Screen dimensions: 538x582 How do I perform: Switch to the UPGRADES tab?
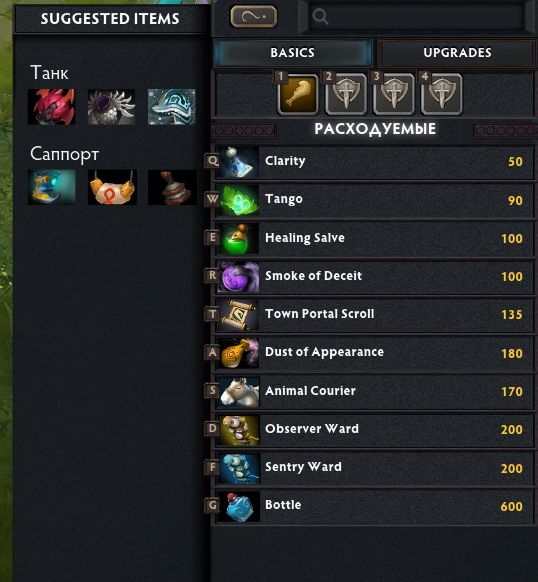tap(457, 52)
